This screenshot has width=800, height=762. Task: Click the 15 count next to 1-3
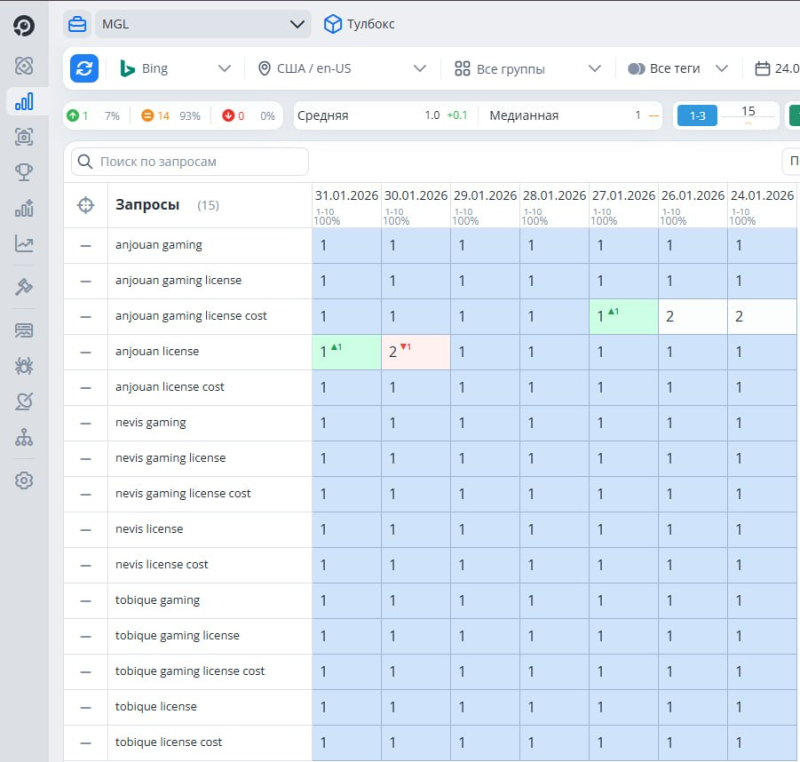[x=748, y=112]
